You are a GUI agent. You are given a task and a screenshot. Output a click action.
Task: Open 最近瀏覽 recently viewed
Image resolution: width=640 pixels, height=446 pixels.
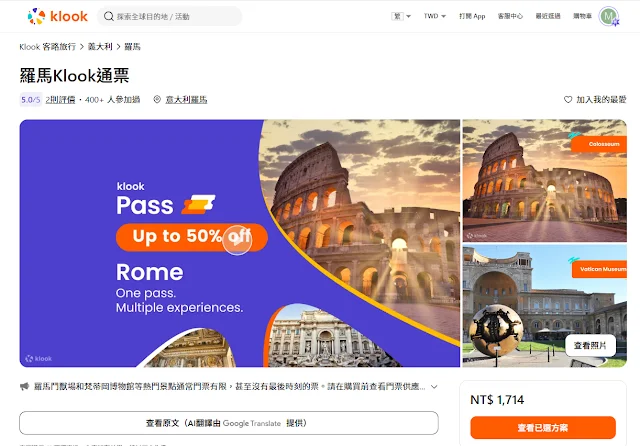548,16
